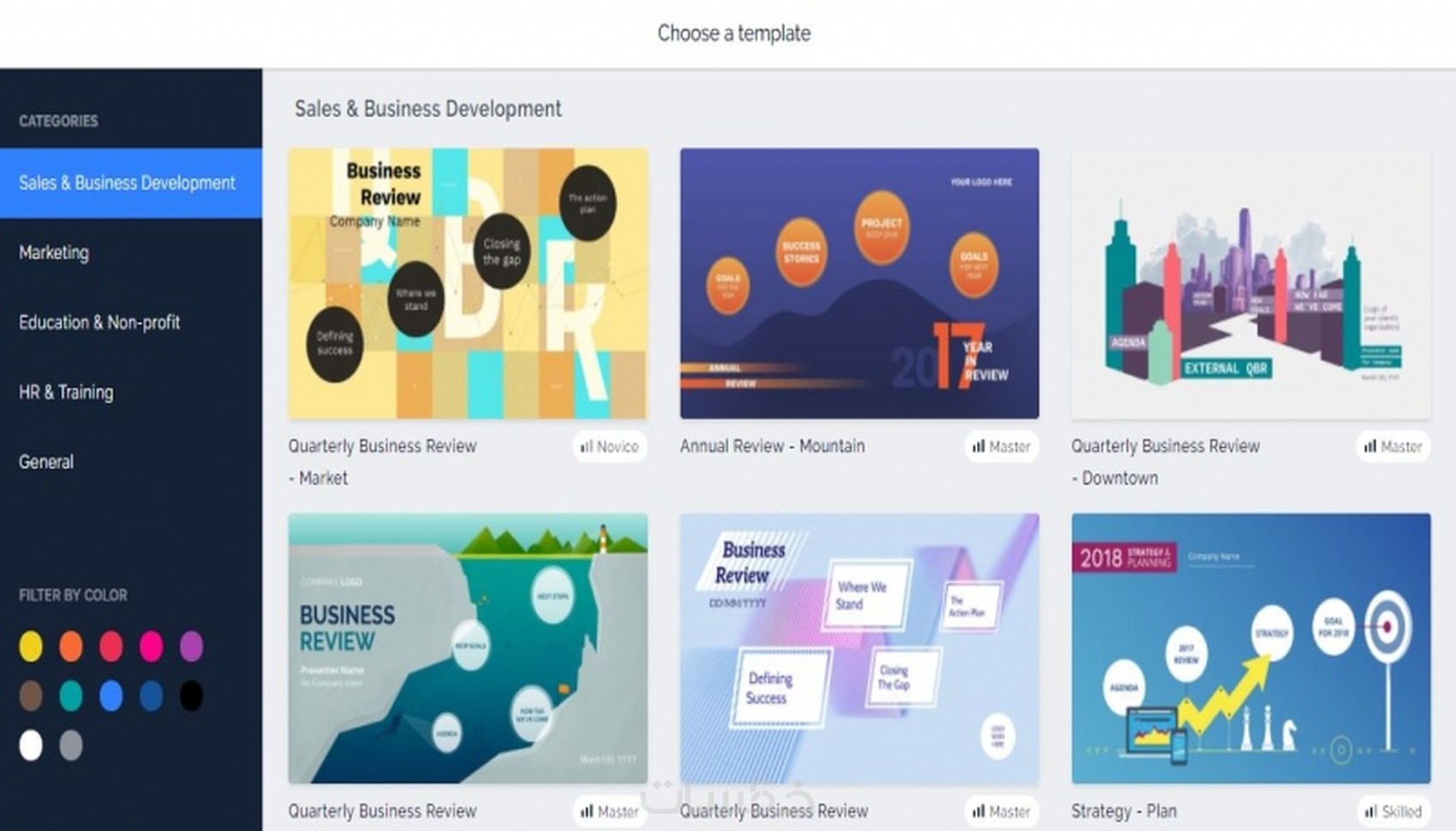This screenshot has height=831, width=1456.
Task: Open the Strategy - Plan template thumbnail
Action: [x=1250, y=649]
